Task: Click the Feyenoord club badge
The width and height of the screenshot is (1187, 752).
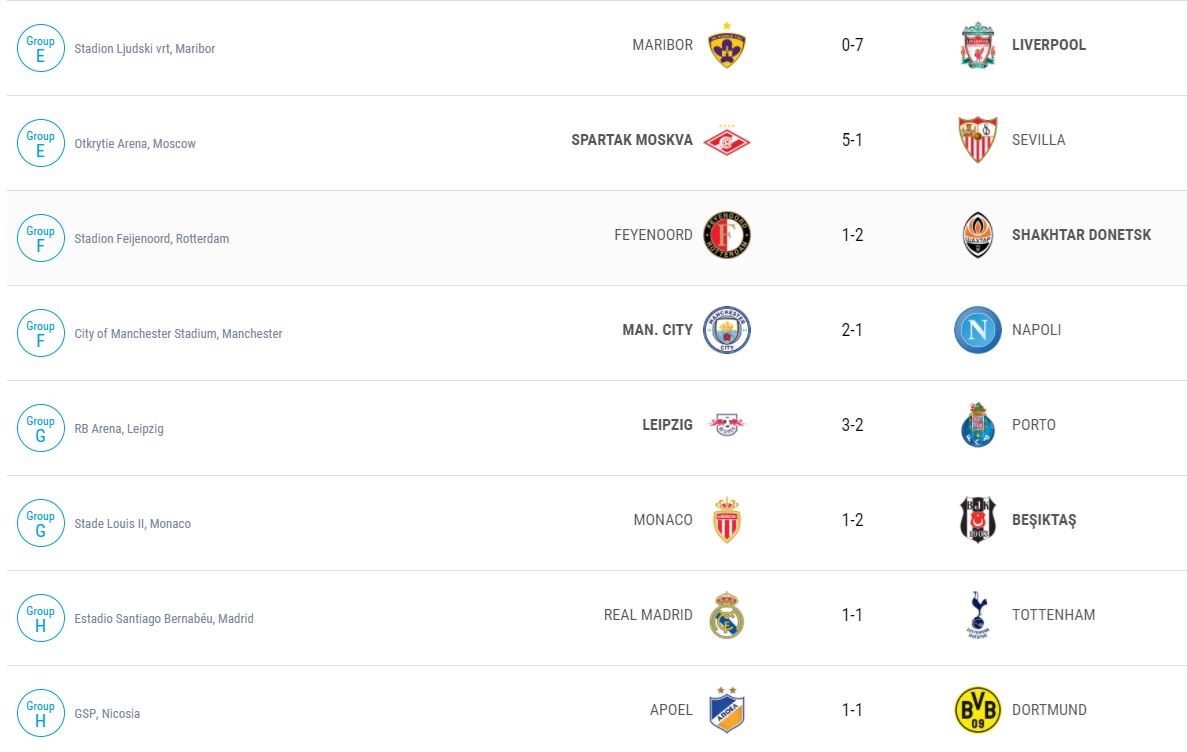Action: (727, 235)
